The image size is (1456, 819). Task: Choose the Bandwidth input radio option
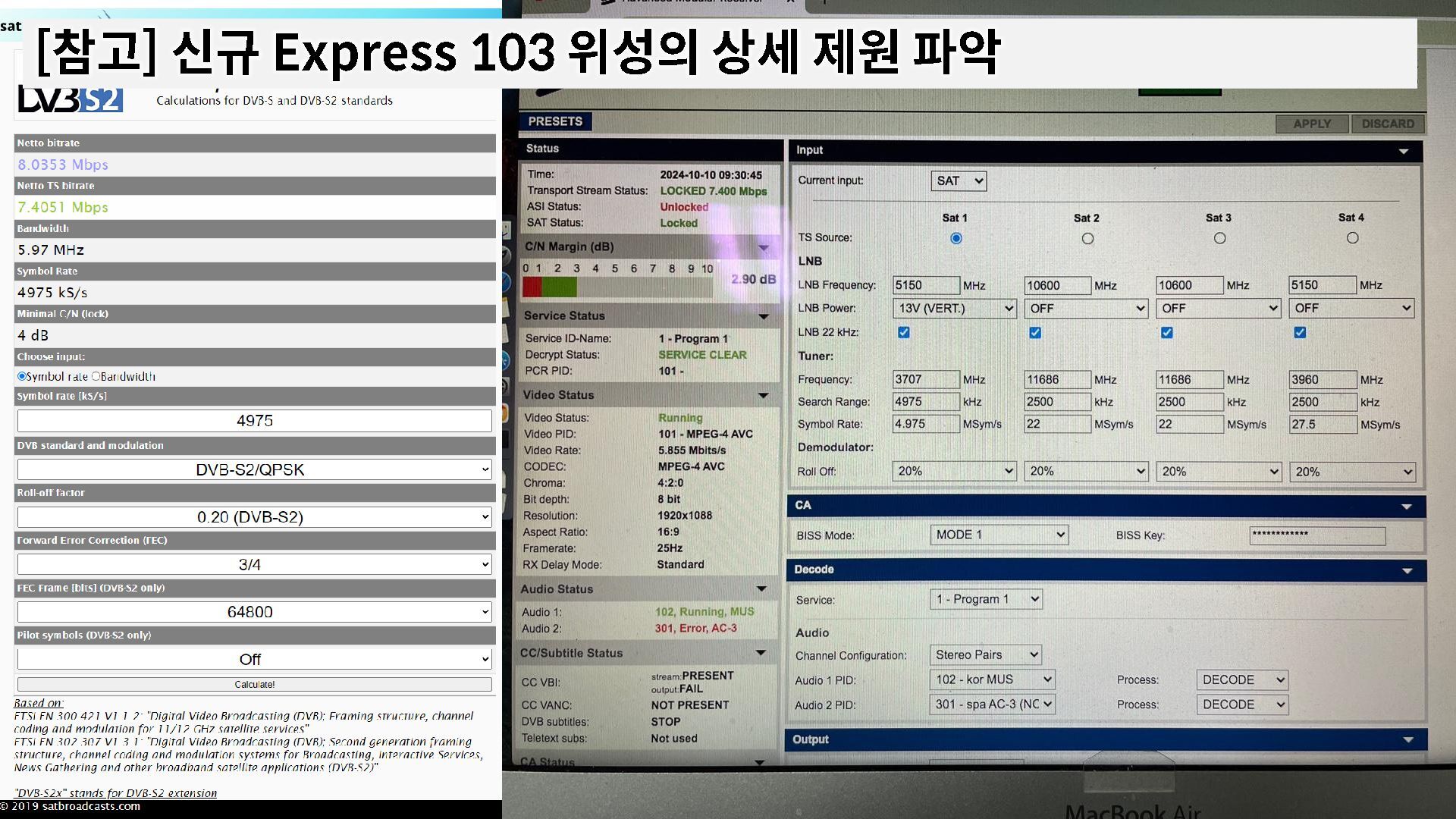coord(96,376)
